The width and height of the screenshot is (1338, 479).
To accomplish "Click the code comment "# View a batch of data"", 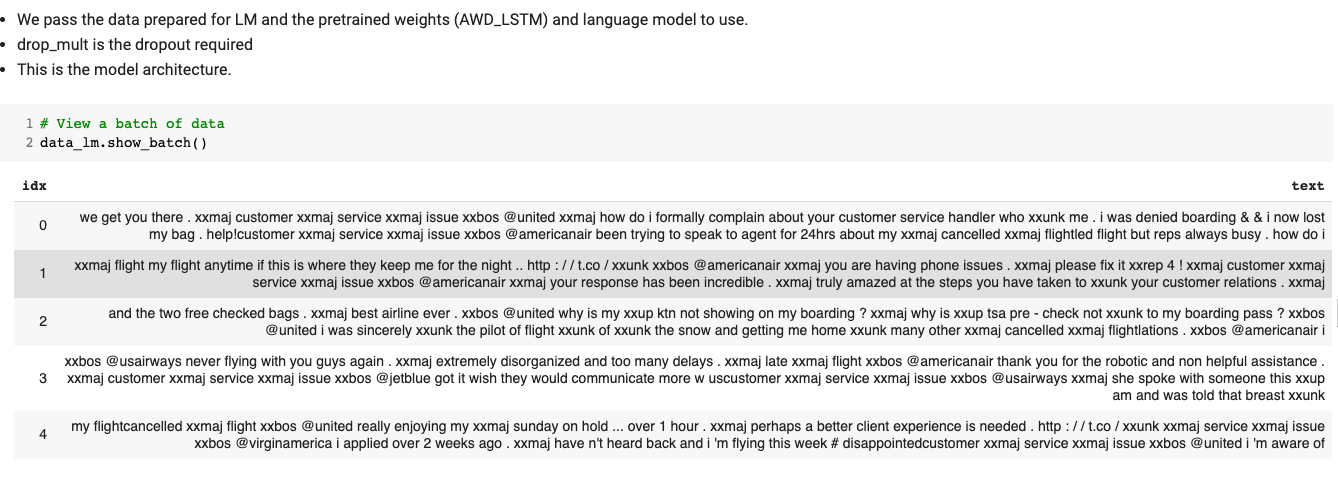I will coord(132,124).
